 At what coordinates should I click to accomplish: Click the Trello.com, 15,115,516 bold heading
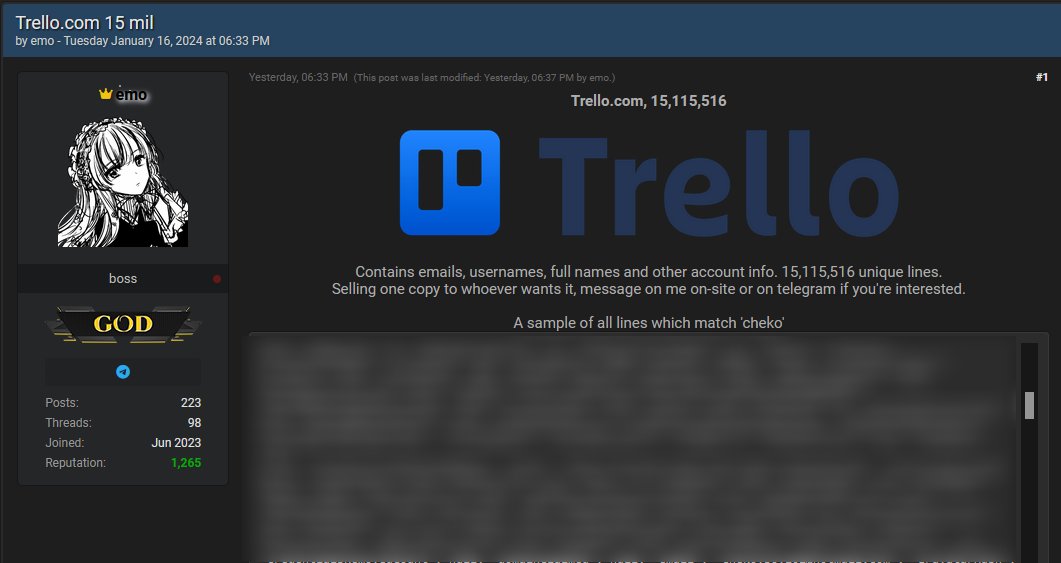coord(648,101)
